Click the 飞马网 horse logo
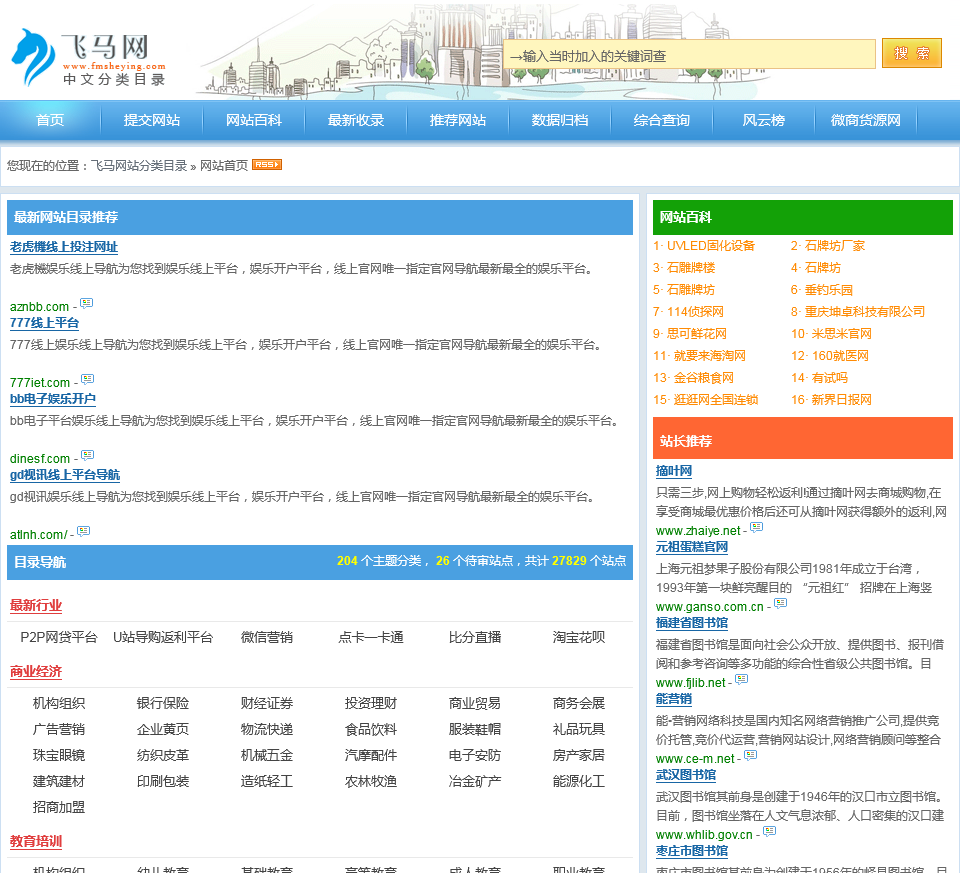Image resolution: width=960 pixels, height=873 pixels. pos(34,57)
